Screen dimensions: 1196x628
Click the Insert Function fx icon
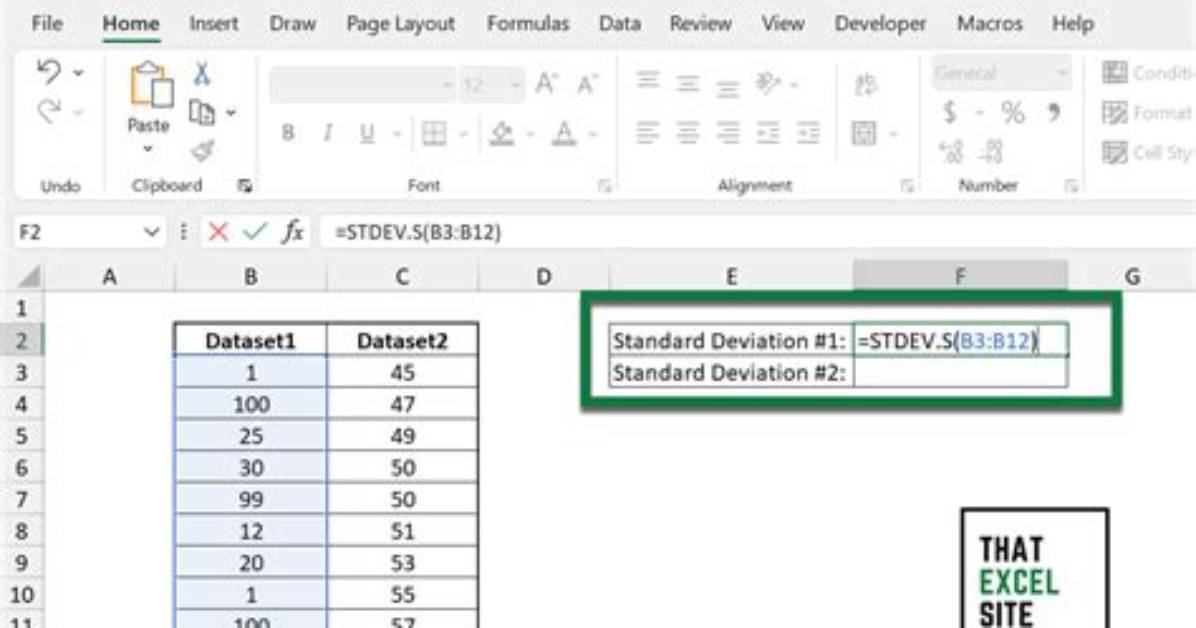tap(293, 232)
